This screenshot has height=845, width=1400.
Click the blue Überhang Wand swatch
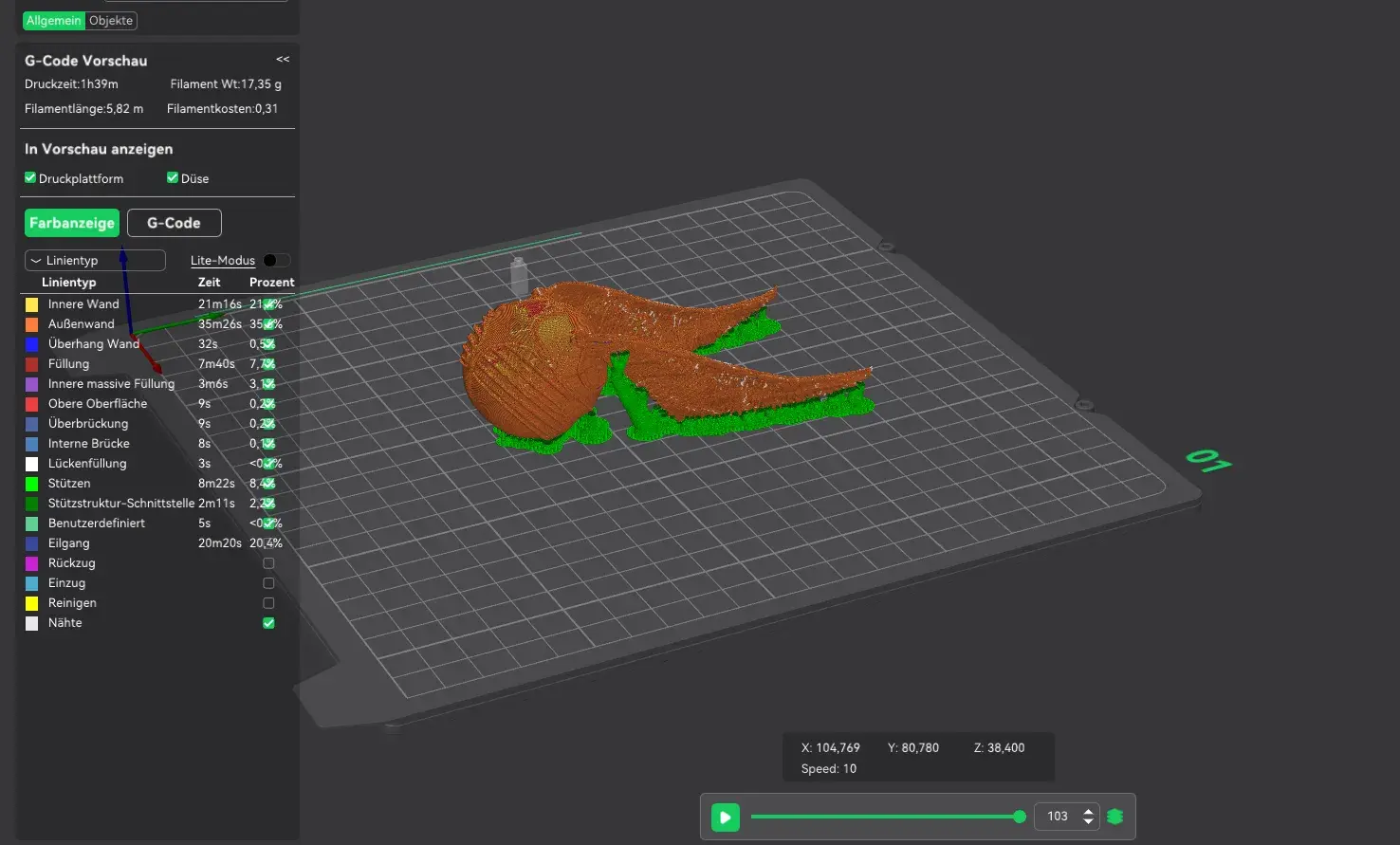click(32, 344)
